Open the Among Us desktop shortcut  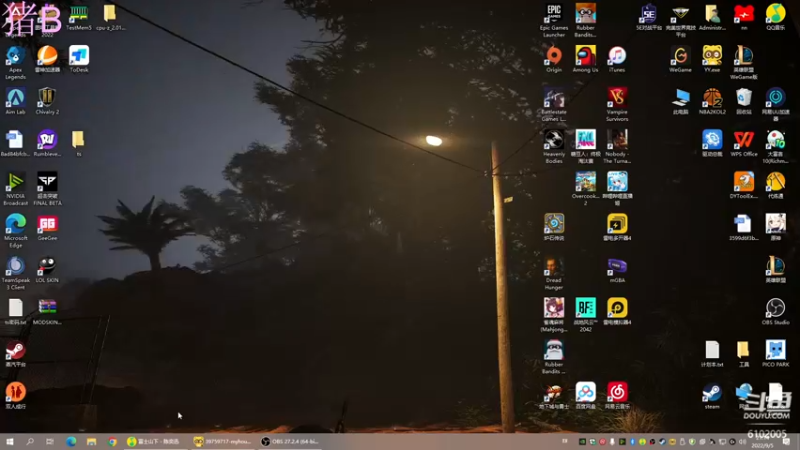(x=585, y=59)
